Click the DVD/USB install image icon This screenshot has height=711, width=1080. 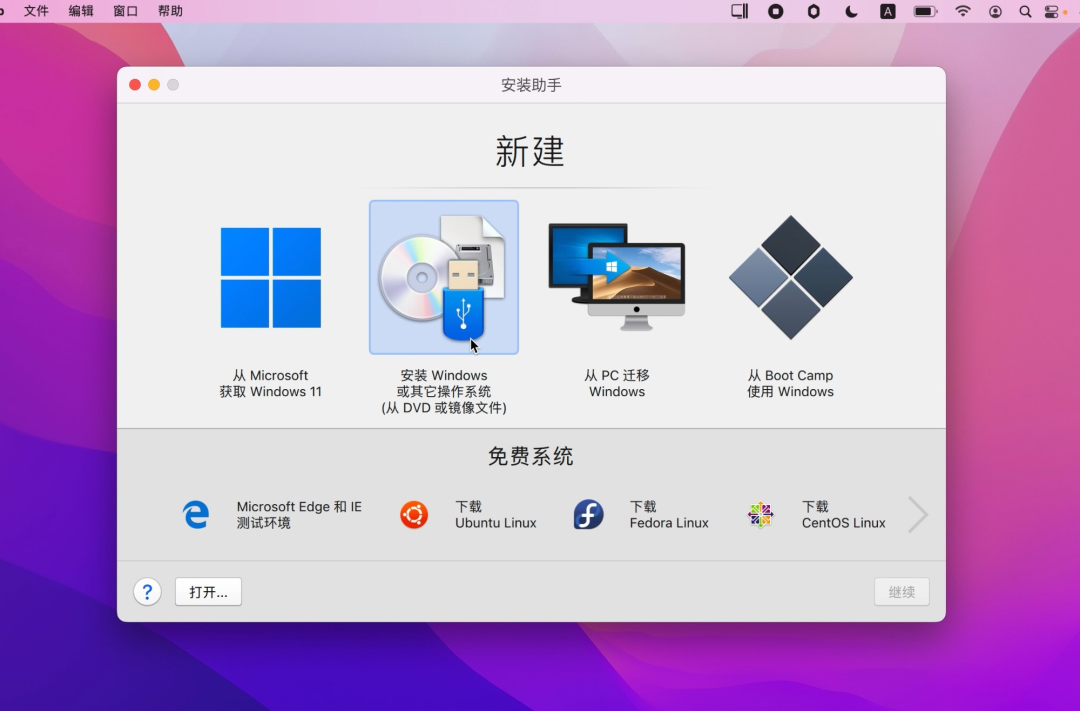tap(443, 277)
